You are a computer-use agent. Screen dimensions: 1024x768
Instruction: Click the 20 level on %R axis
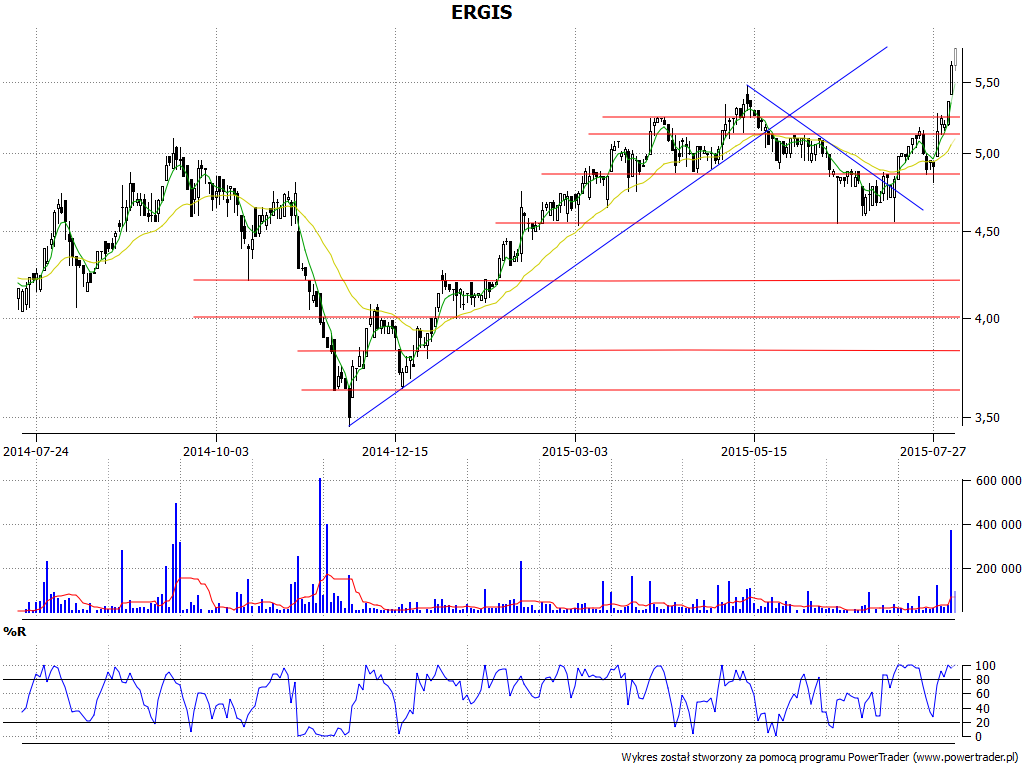pyautogui.click(x=982, y=723)
